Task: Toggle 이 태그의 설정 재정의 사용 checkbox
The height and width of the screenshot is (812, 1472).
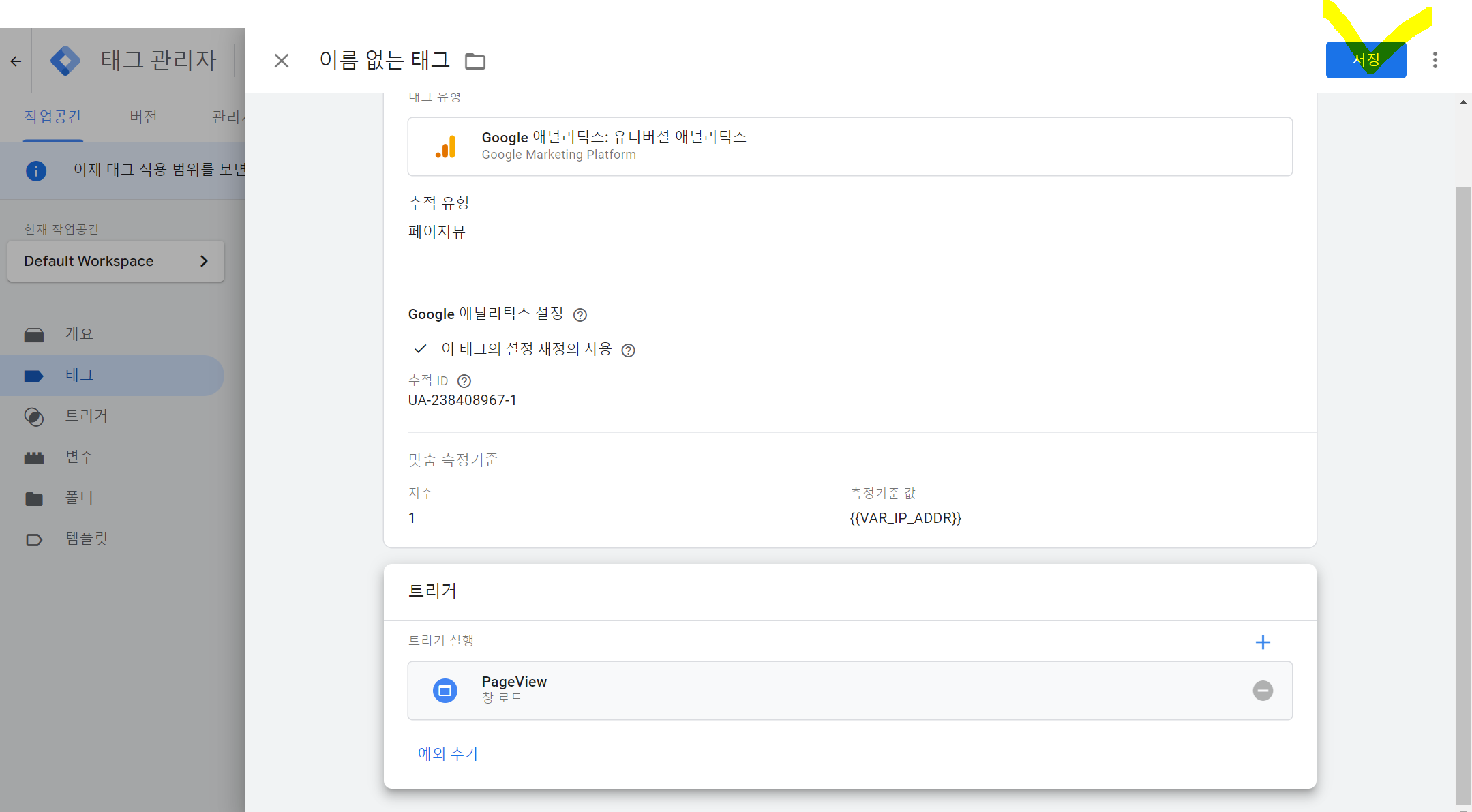Action: coord(420,349)
